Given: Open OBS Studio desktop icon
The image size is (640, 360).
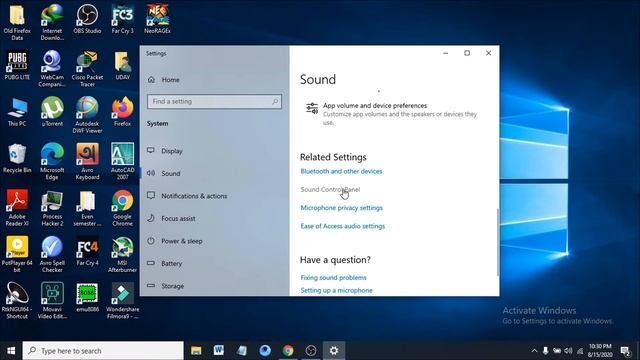Looking at the screenshot, I should 87,19.
